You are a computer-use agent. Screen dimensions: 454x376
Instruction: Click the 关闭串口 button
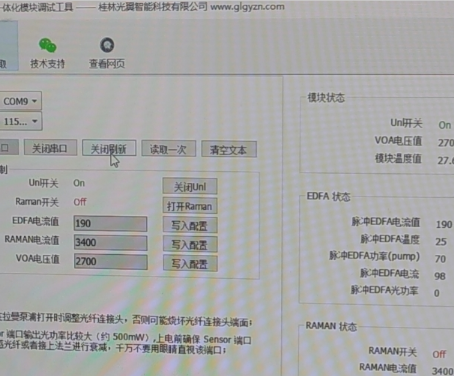50,148
